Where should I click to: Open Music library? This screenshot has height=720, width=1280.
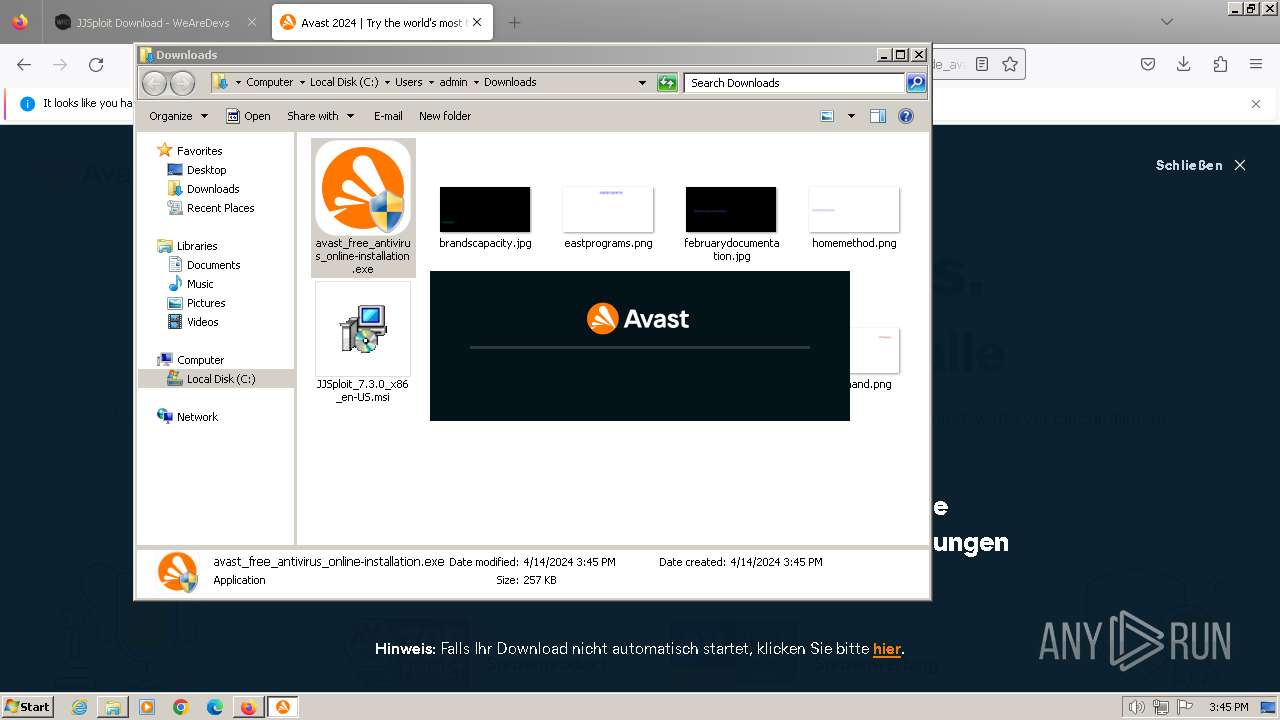(200, 284)
